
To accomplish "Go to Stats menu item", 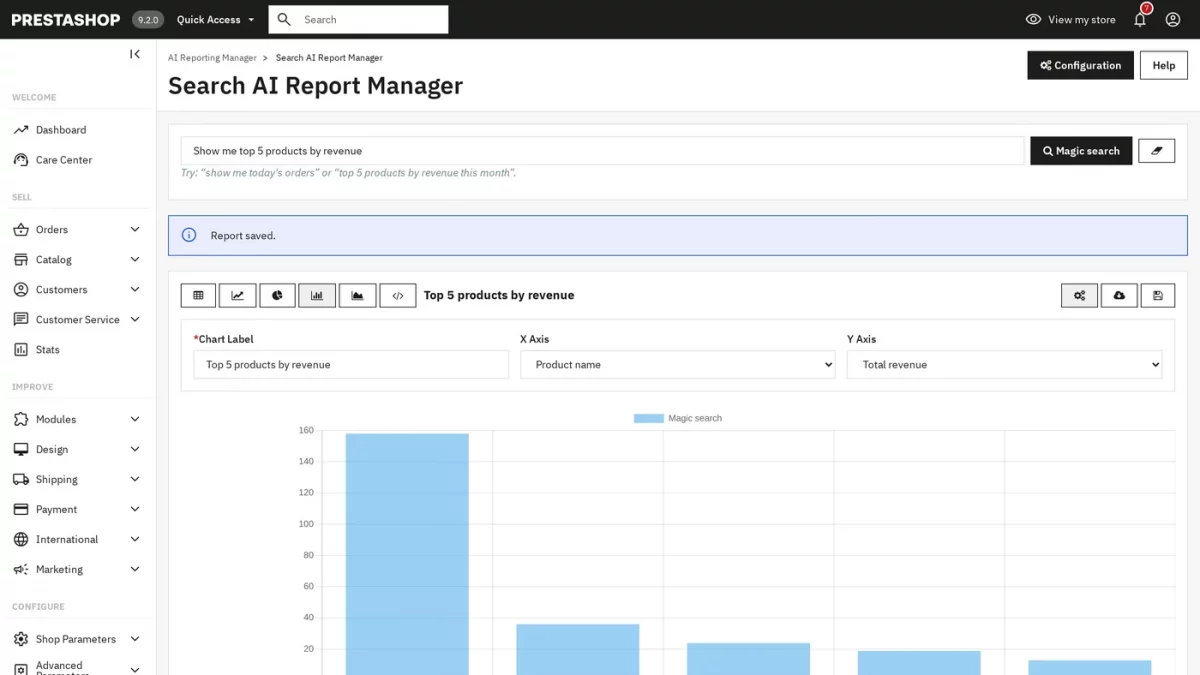I will coord(48,350).
